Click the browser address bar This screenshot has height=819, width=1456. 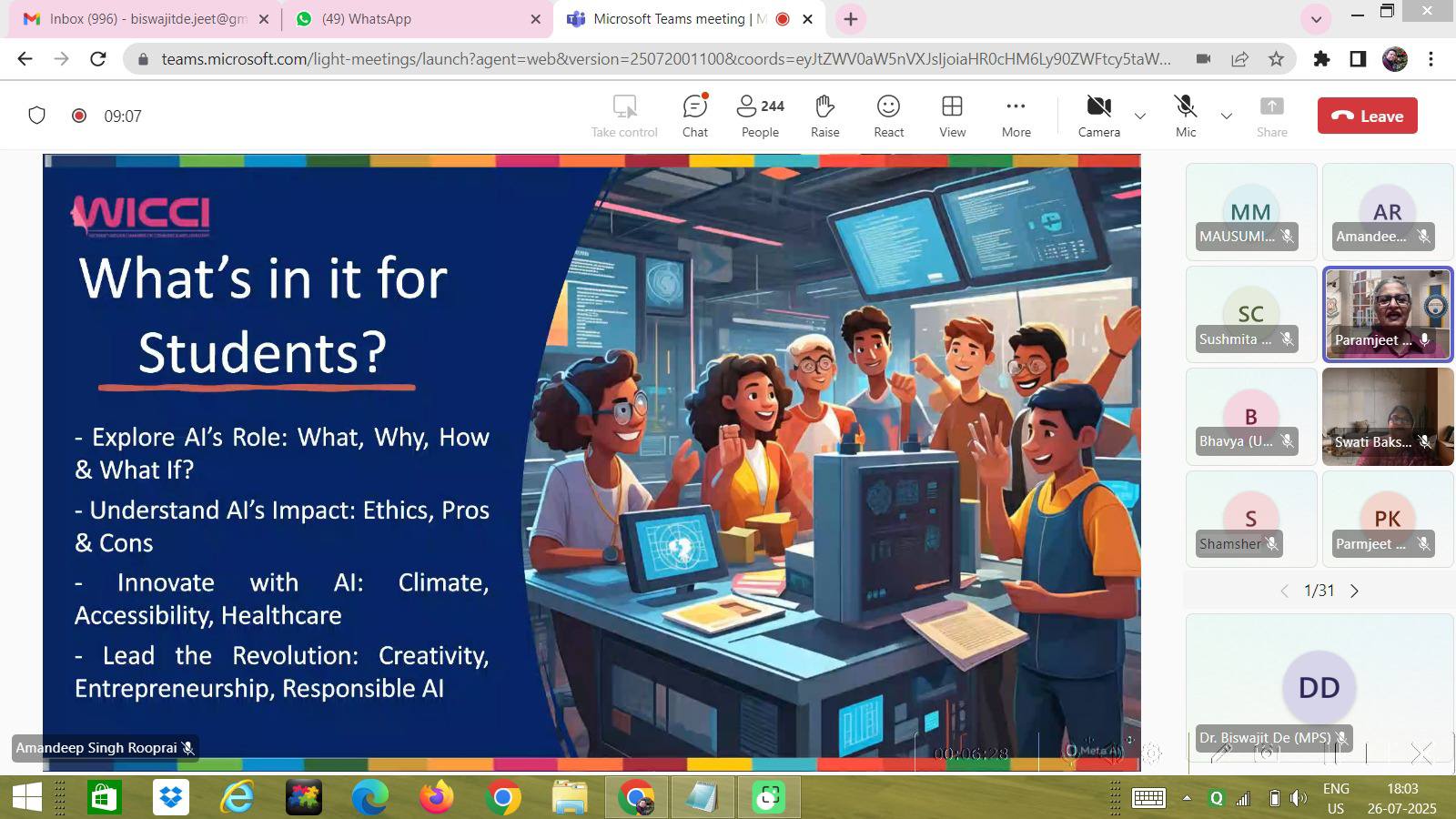(664, 59)
